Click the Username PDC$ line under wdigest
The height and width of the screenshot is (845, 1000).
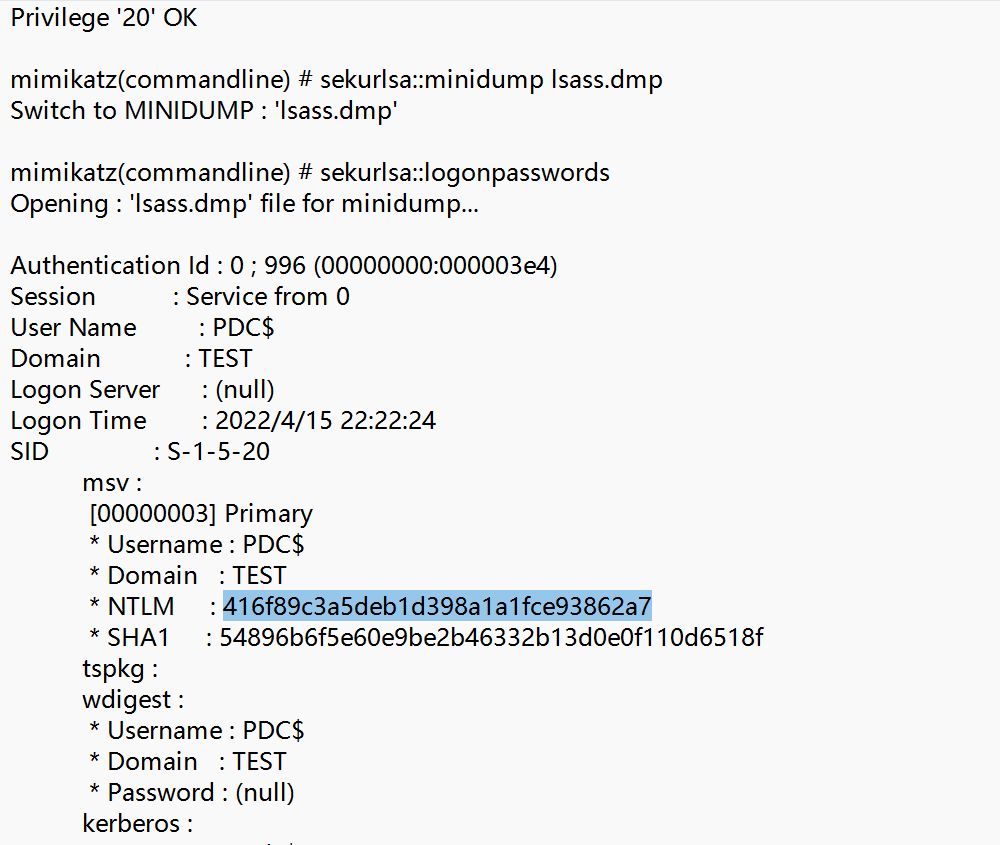click(196, 731)
